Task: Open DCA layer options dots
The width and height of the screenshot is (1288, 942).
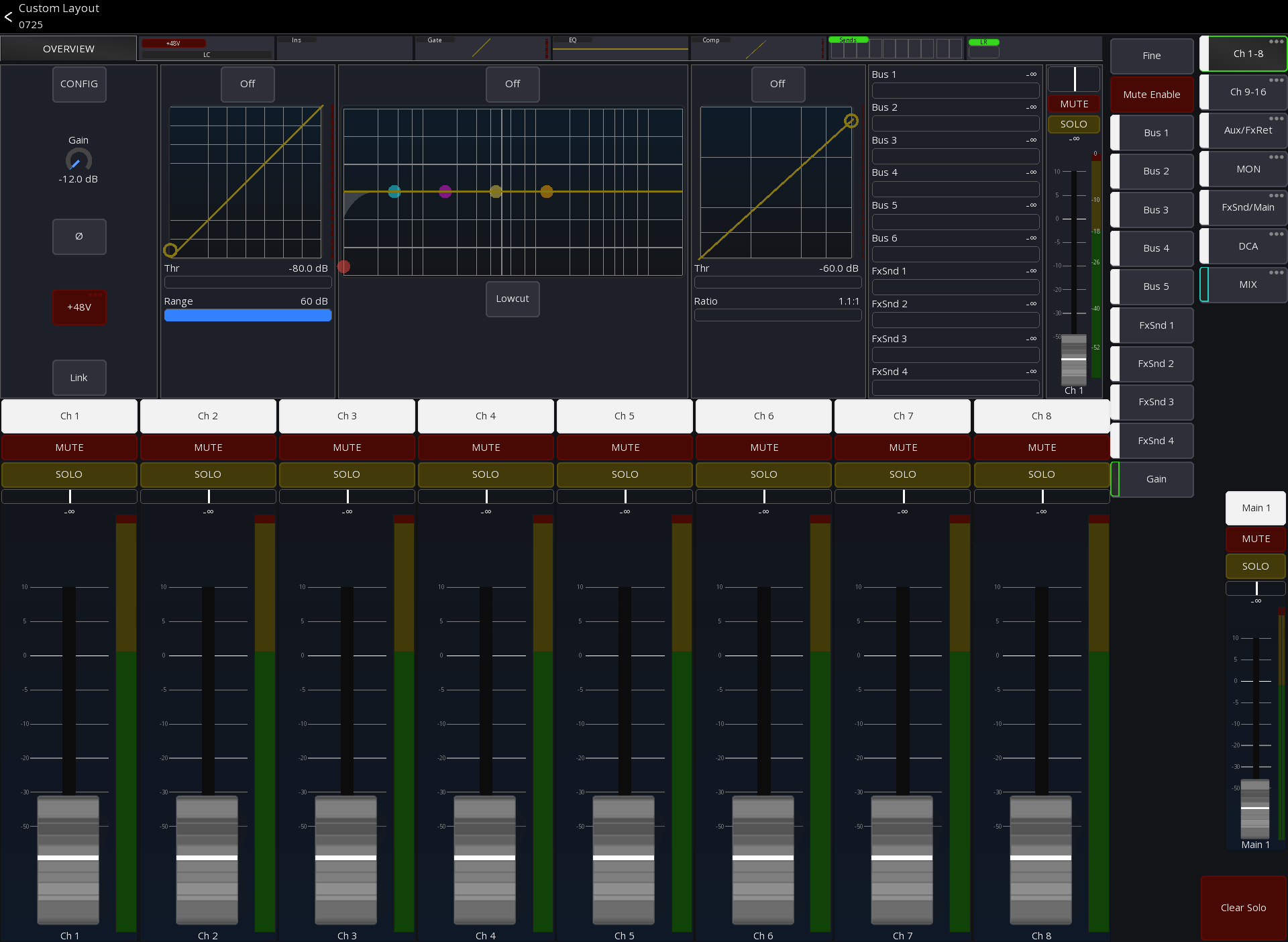Action: point(1276,234)
